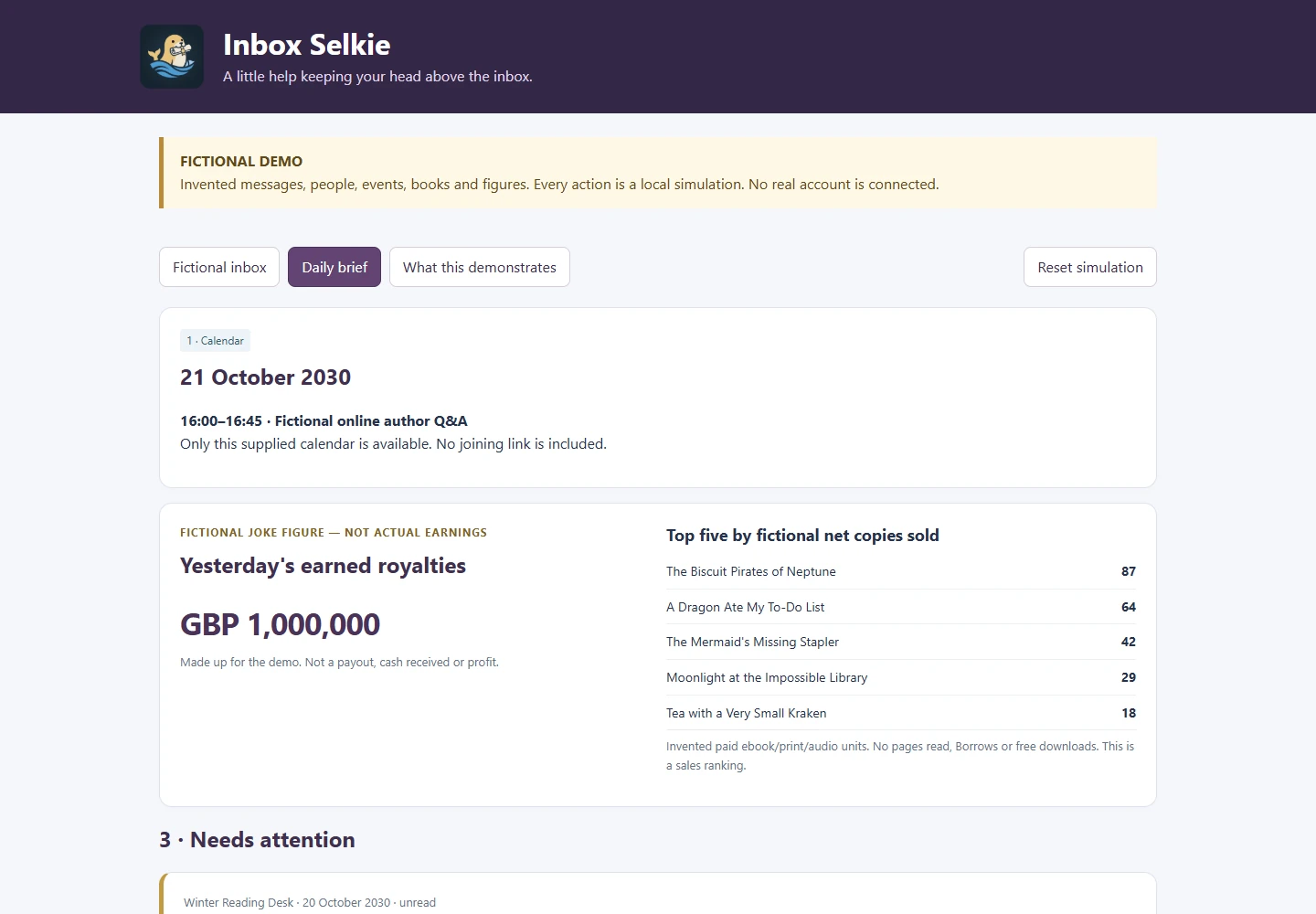Click the Top five by fictional net copies heading
Viewport: 1316px width, 914px height.
(802, 536)
